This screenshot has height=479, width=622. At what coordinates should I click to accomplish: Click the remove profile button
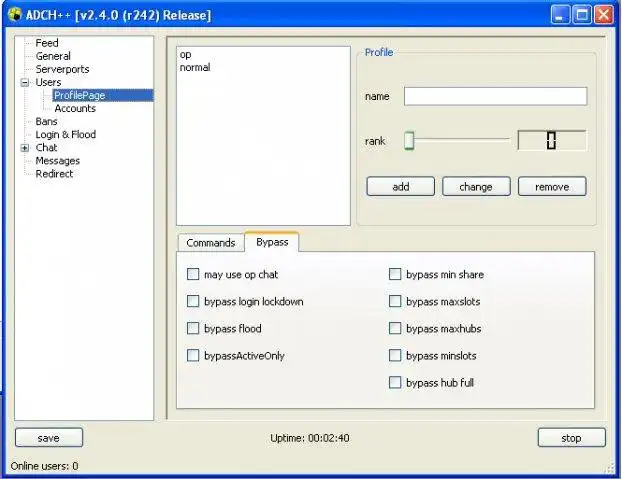tap(552, 186)
